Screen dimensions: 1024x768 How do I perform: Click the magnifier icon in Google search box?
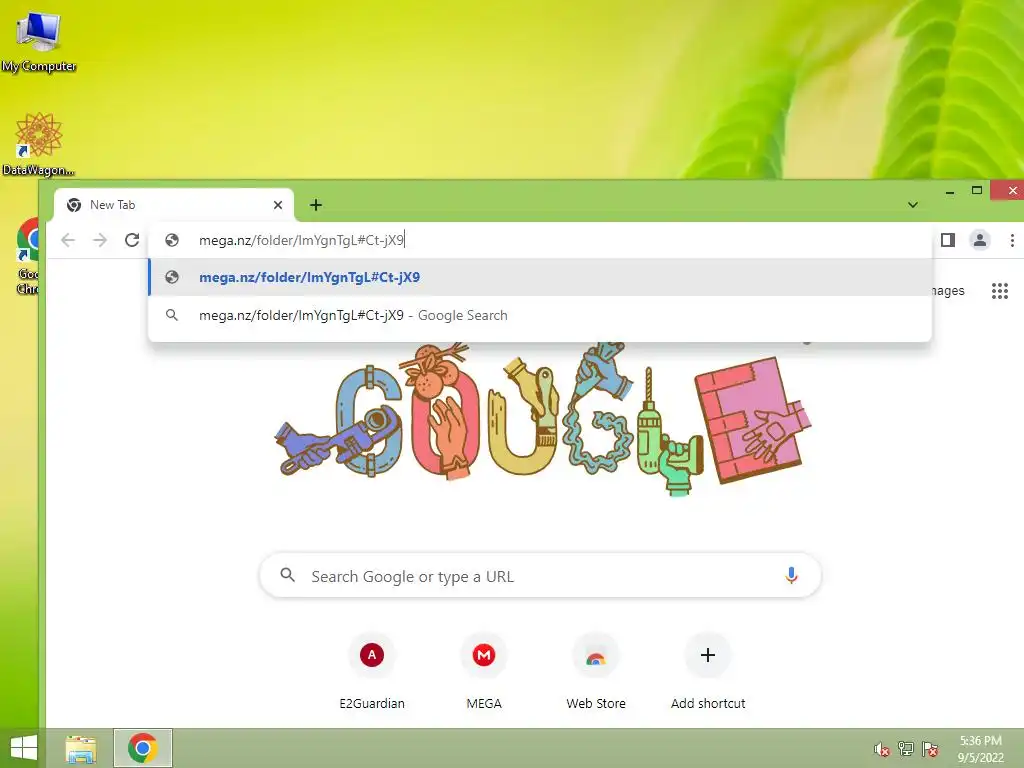click(x=287, y=575)
